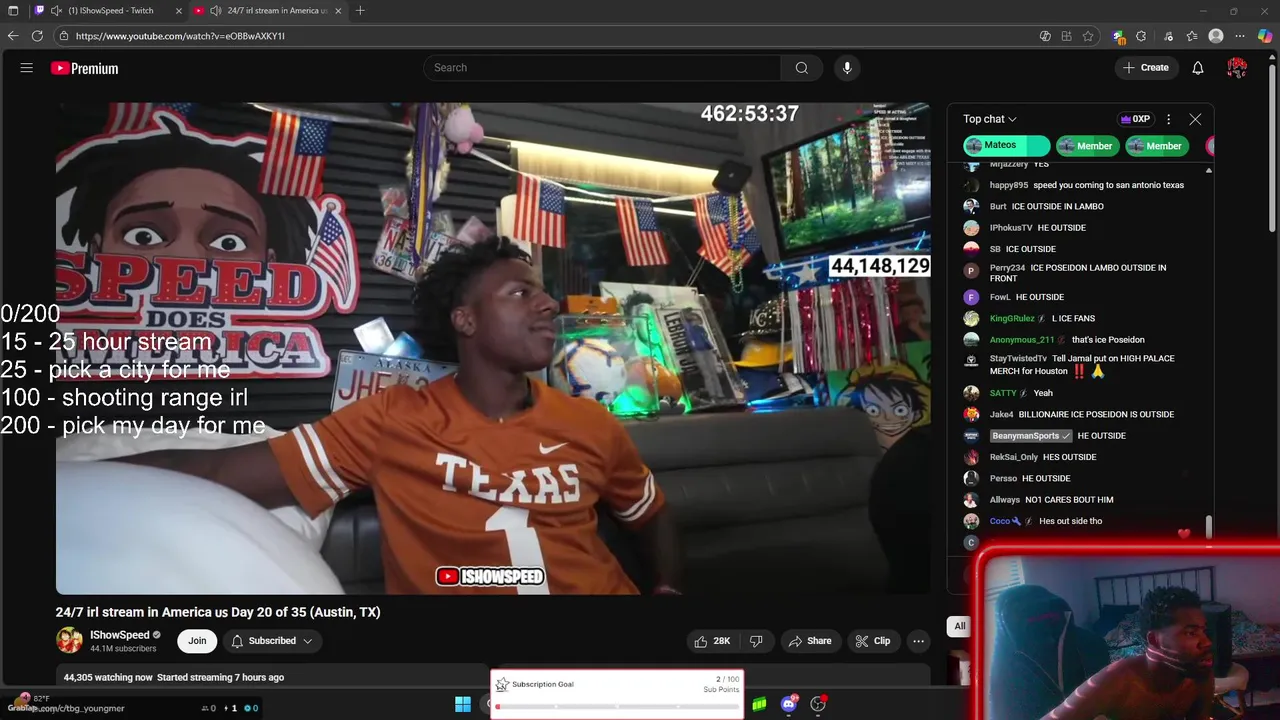Open the 0XP channel points badge
Image resolution: width=1280 pixels, height=720 pixels.
pos(1135,119)
